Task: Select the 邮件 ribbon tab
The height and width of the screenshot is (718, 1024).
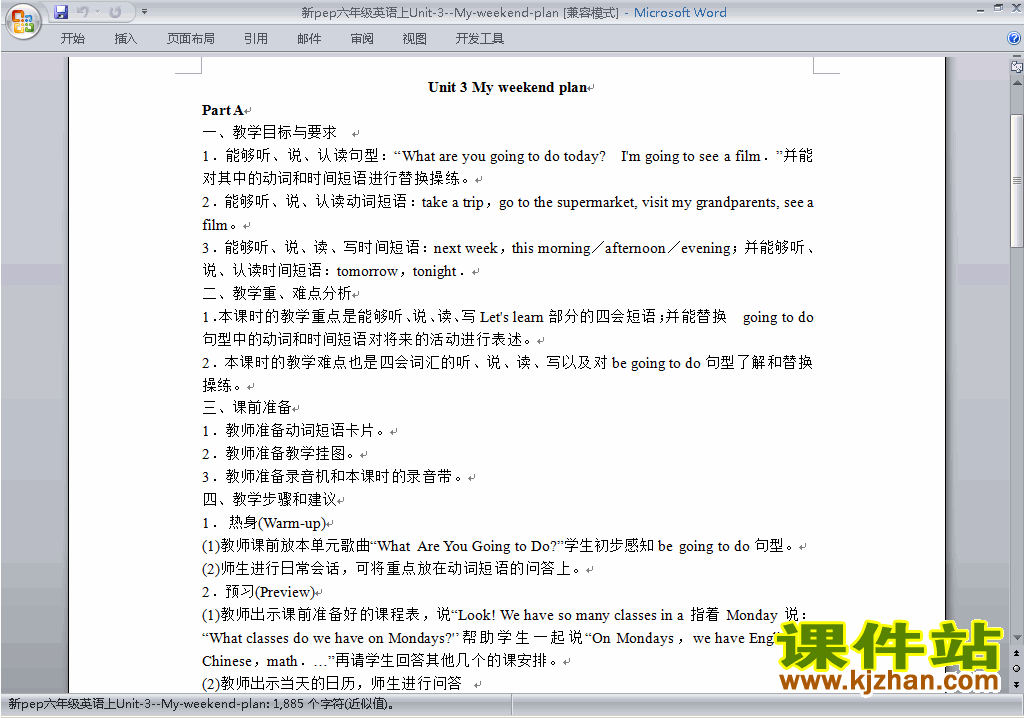Action: click(309, 39)
